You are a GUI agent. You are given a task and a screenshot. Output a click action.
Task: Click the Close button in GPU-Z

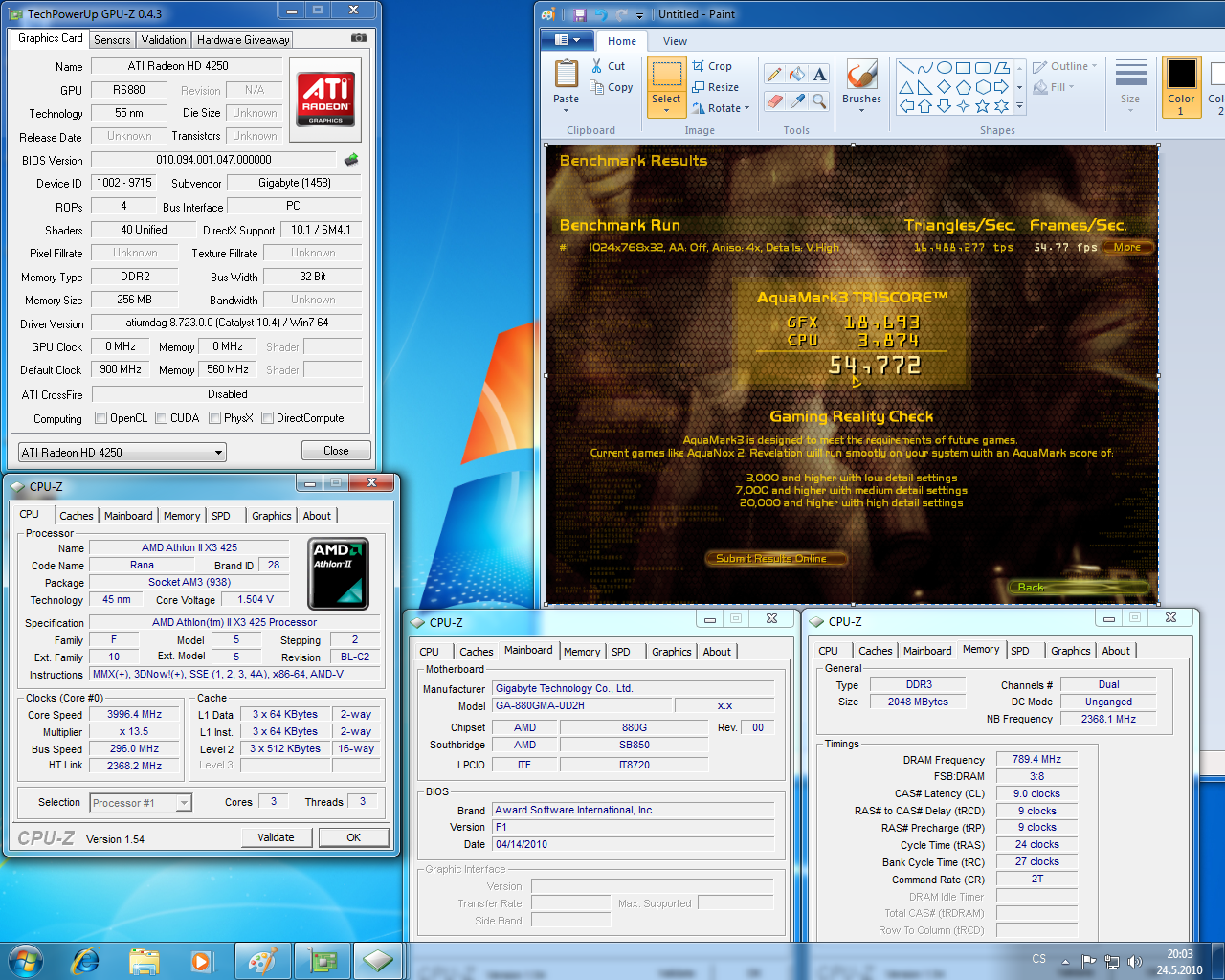point(336,451)
